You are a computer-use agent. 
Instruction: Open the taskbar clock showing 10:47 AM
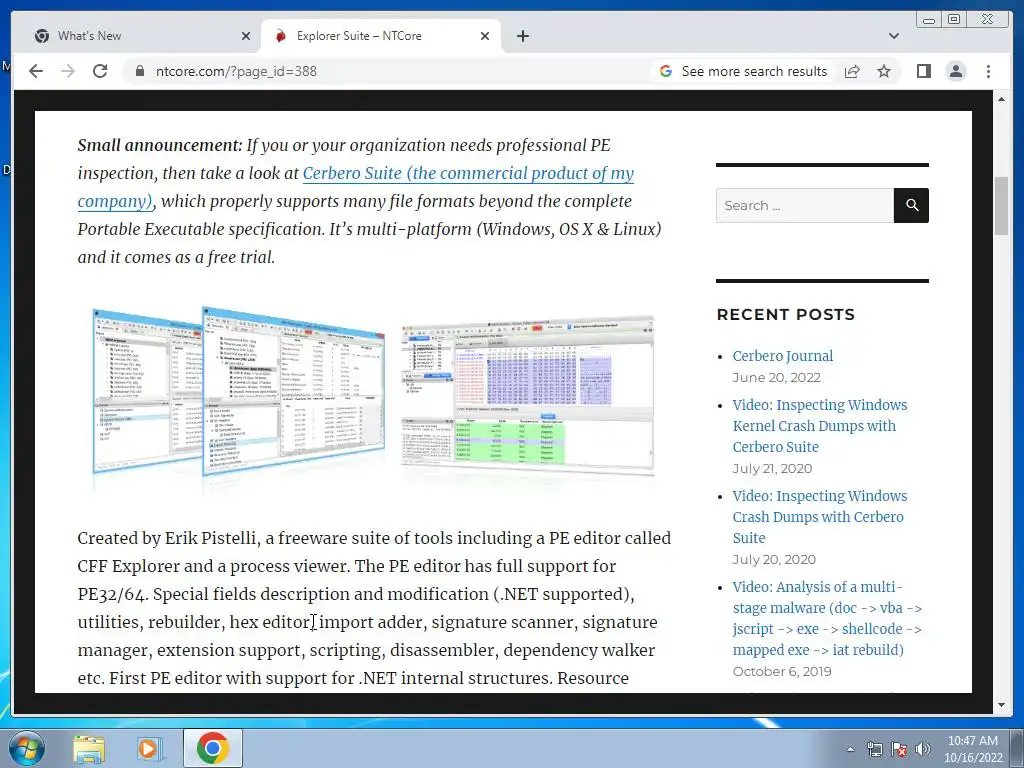point(973,749)
